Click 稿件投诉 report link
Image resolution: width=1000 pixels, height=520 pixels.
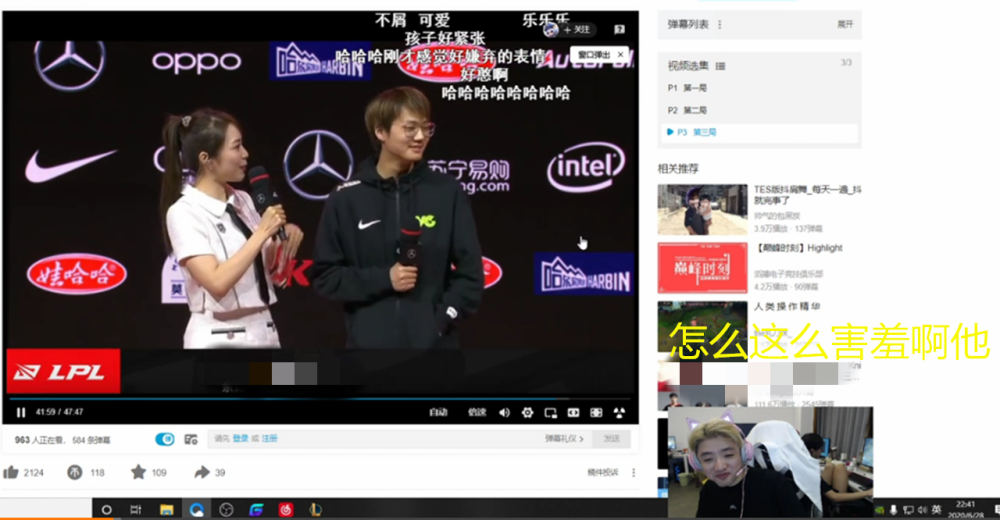coord(603,473)
